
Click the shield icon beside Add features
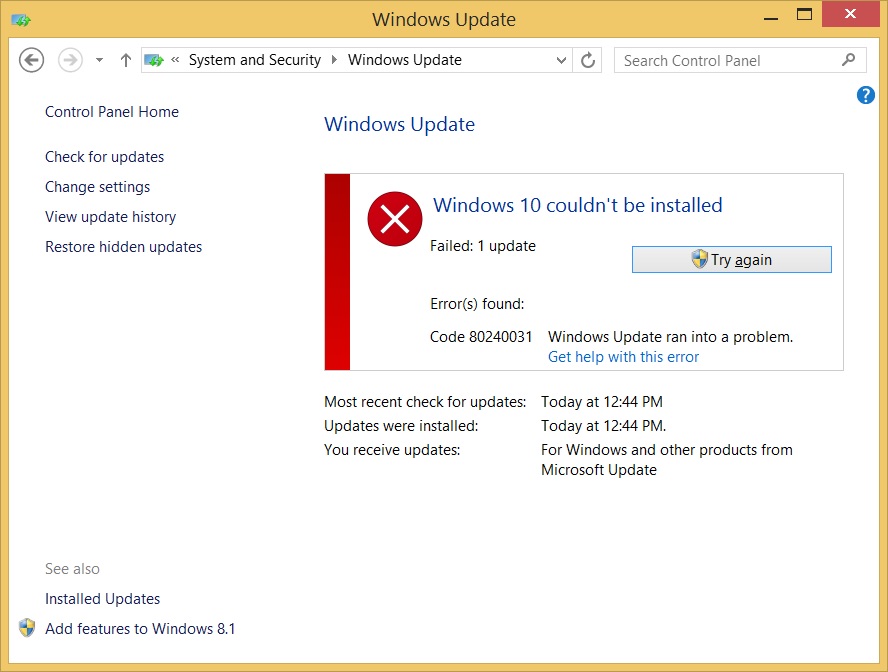27,628
